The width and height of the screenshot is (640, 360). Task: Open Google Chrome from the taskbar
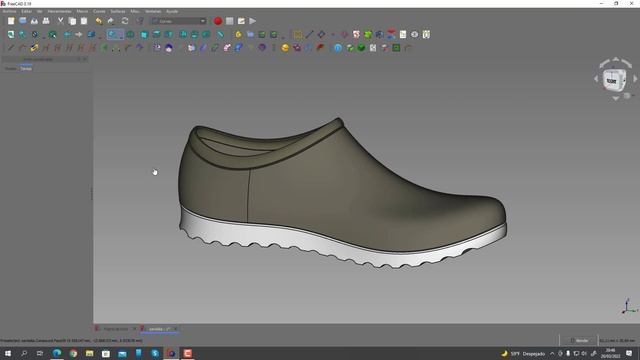(x=73, y=353)
